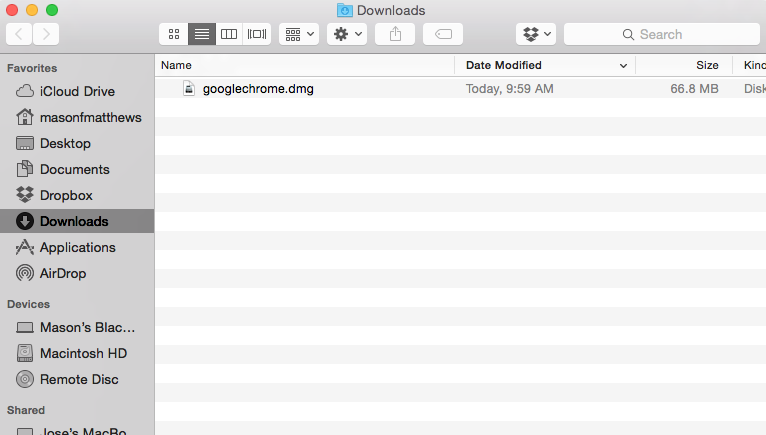Open the item arrangement dropdown
766x435 pixels.
pos(299,34)
